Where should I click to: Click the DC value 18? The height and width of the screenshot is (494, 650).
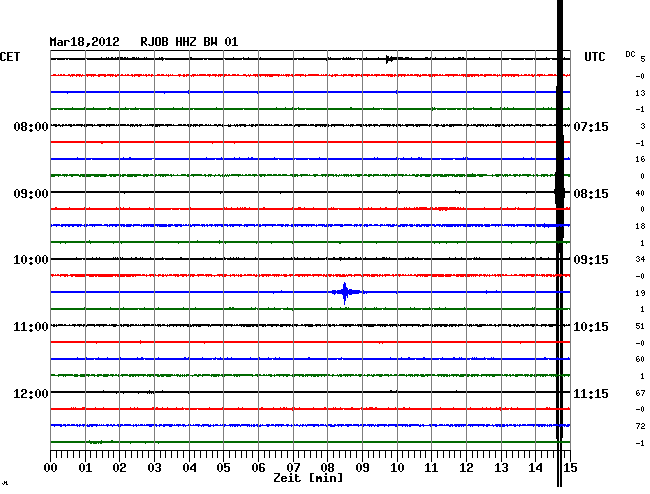(x=640, y=226)
